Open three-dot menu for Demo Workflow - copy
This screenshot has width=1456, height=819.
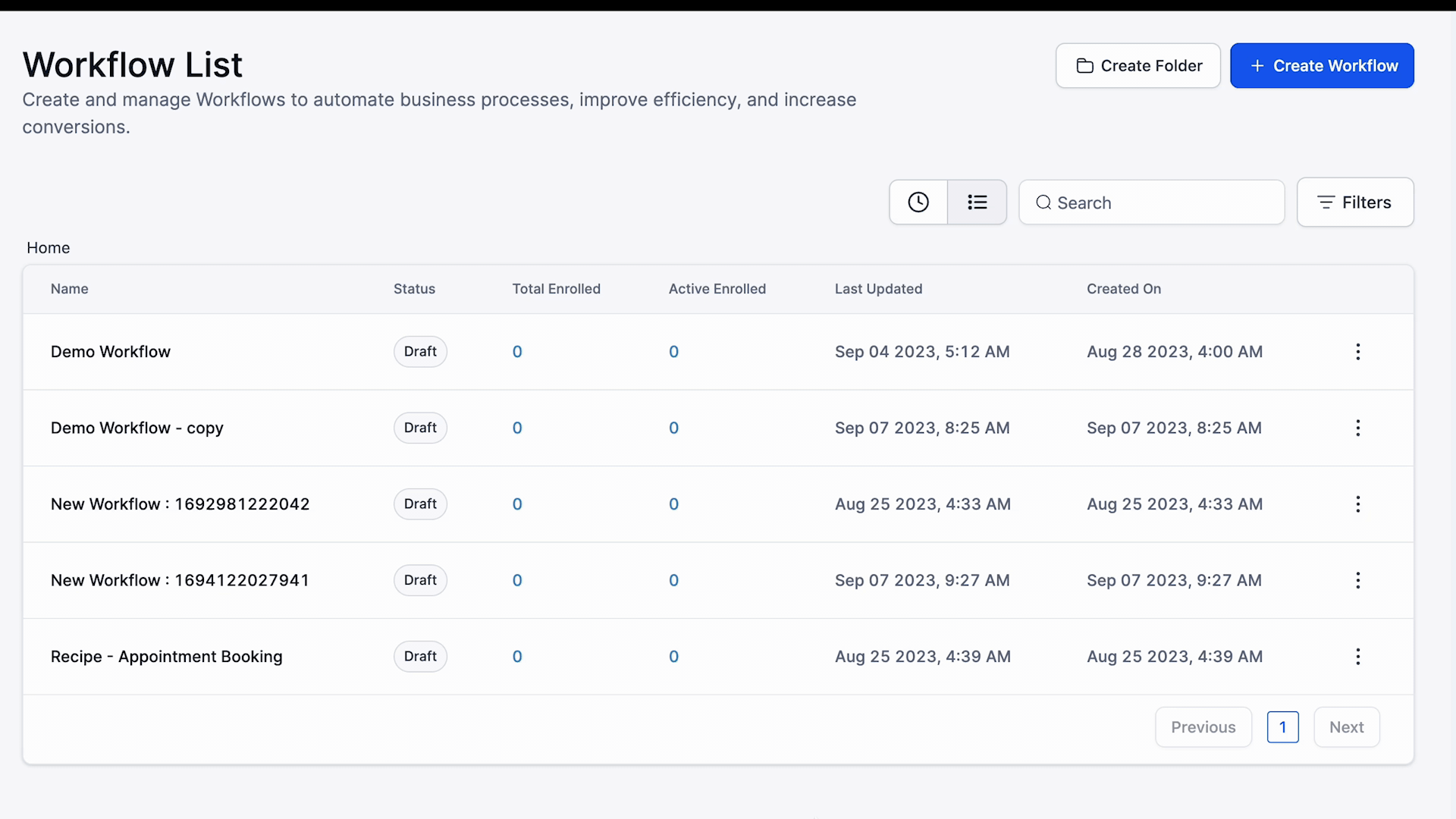1357,428
